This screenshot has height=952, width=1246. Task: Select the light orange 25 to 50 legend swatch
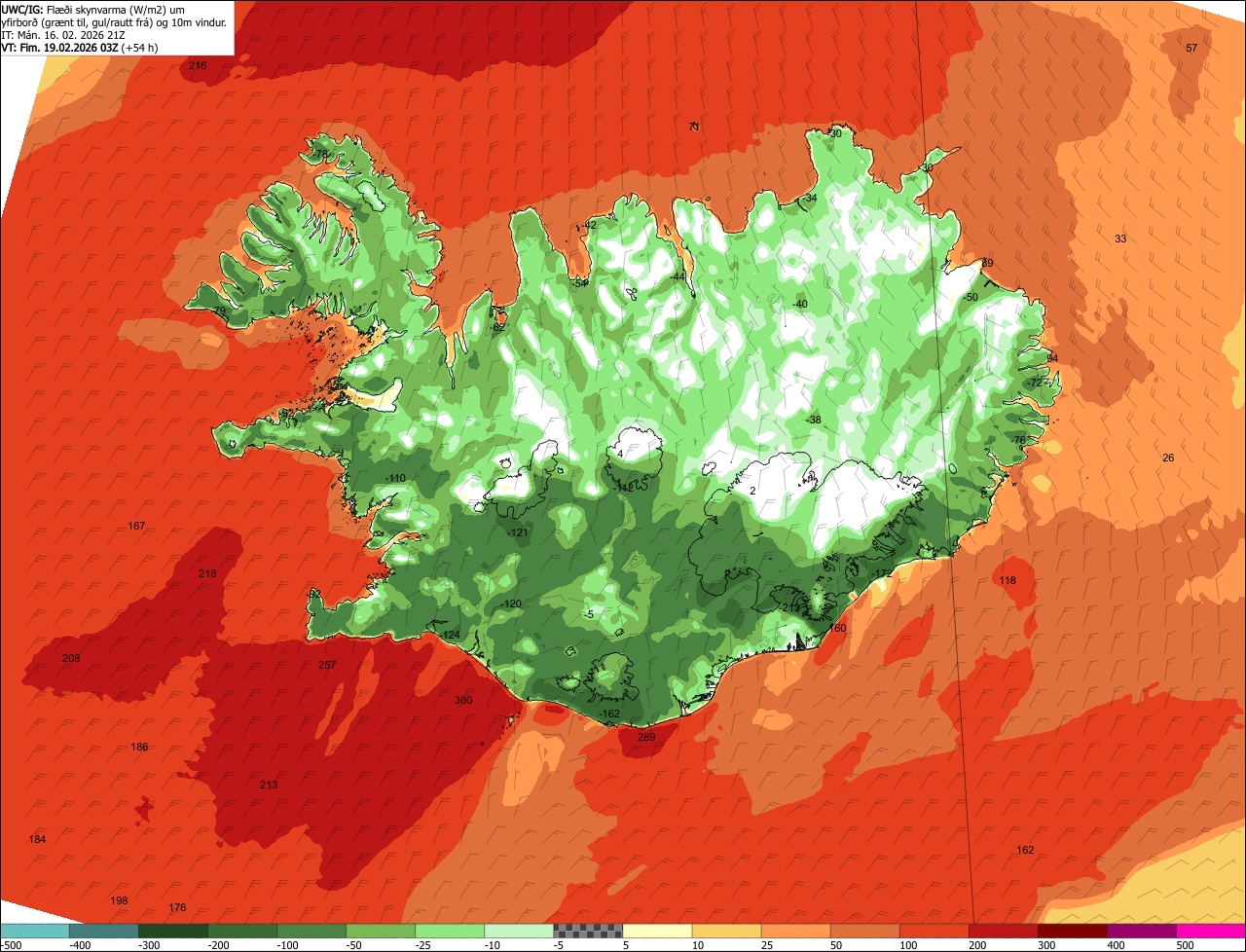click(796, 931)
